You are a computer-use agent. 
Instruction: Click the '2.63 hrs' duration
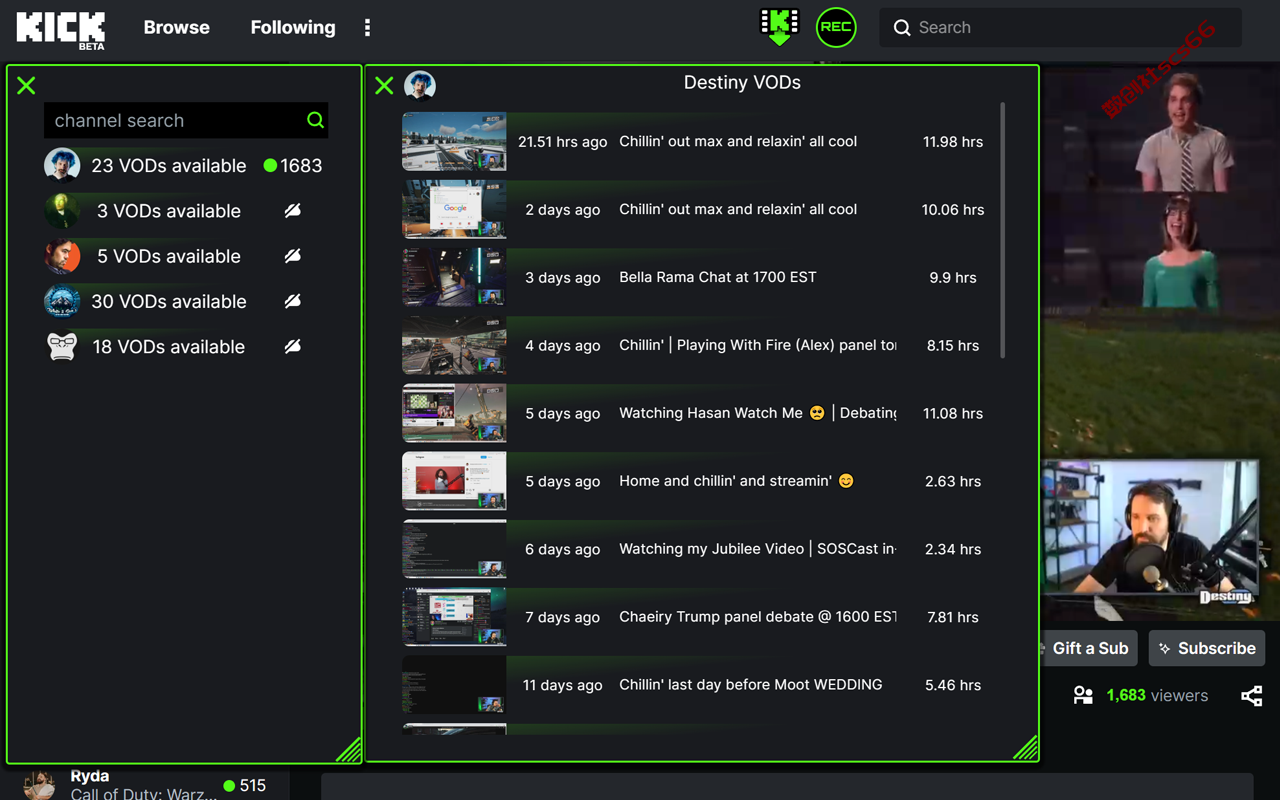[953, 482]
